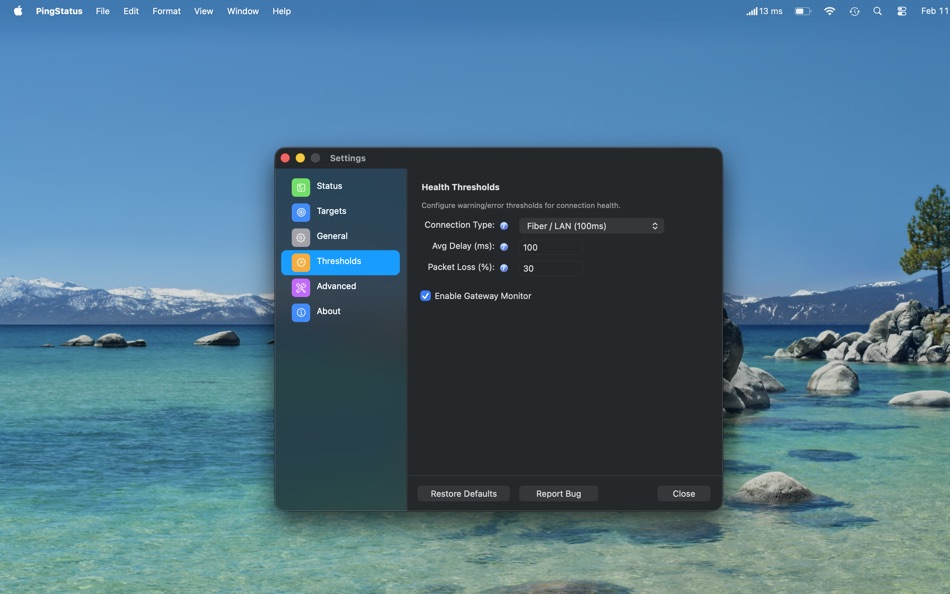Click the Packet Loss input field

click(552, 268)
